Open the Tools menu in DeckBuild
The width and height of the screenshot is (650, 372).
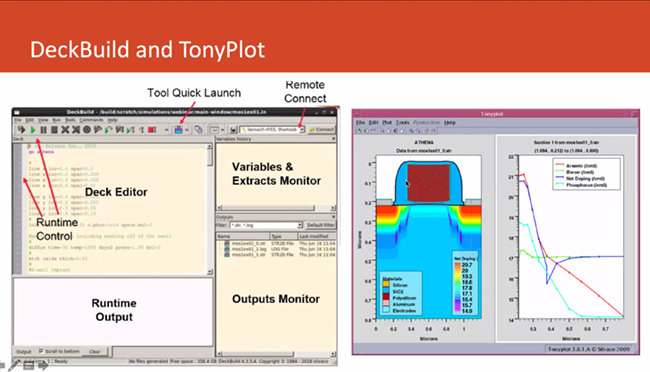coord(70,120)
